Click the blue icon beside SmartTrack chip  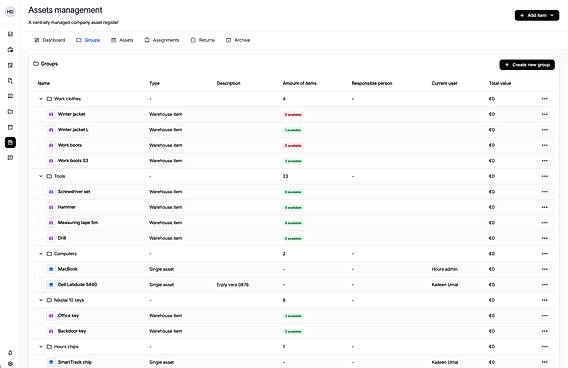51,362
